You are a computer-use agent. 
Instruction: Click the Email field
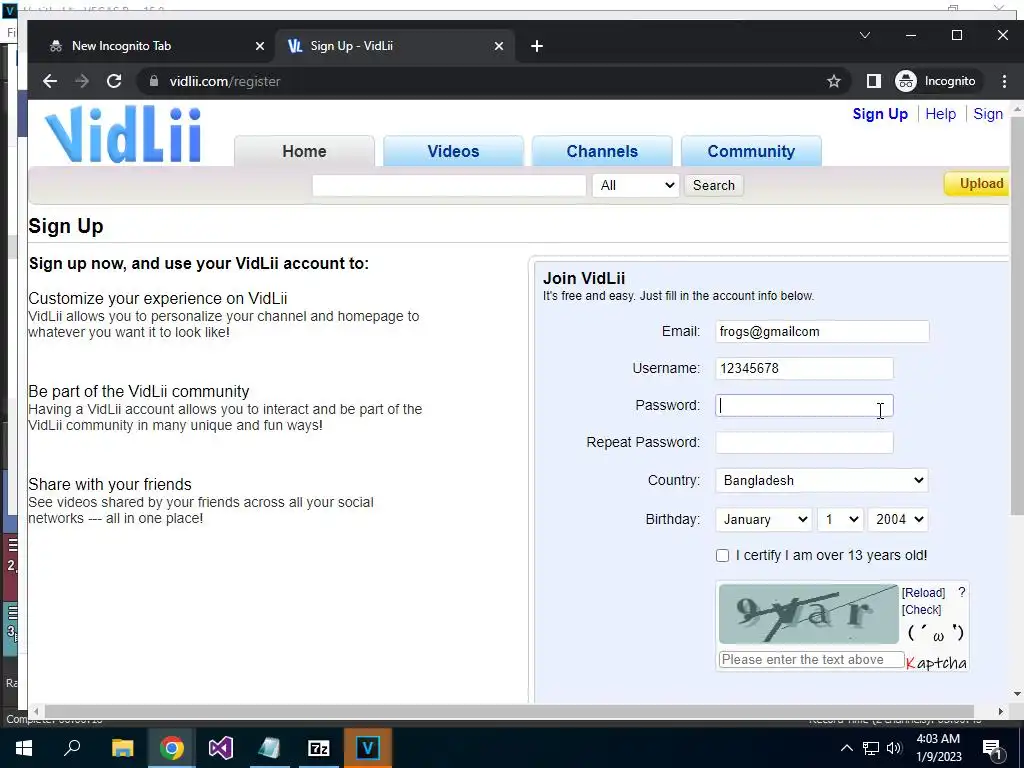click(822, 331)
